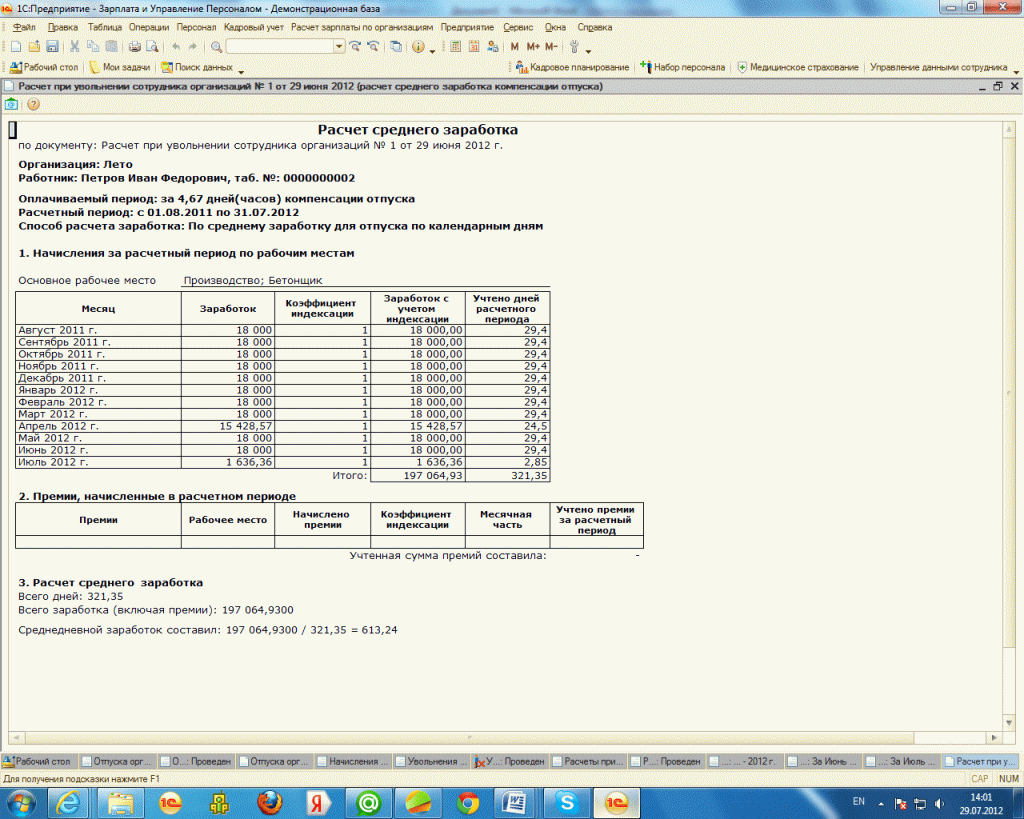
Task: Expand the arrow after Поиск данных
Action: 241,69
